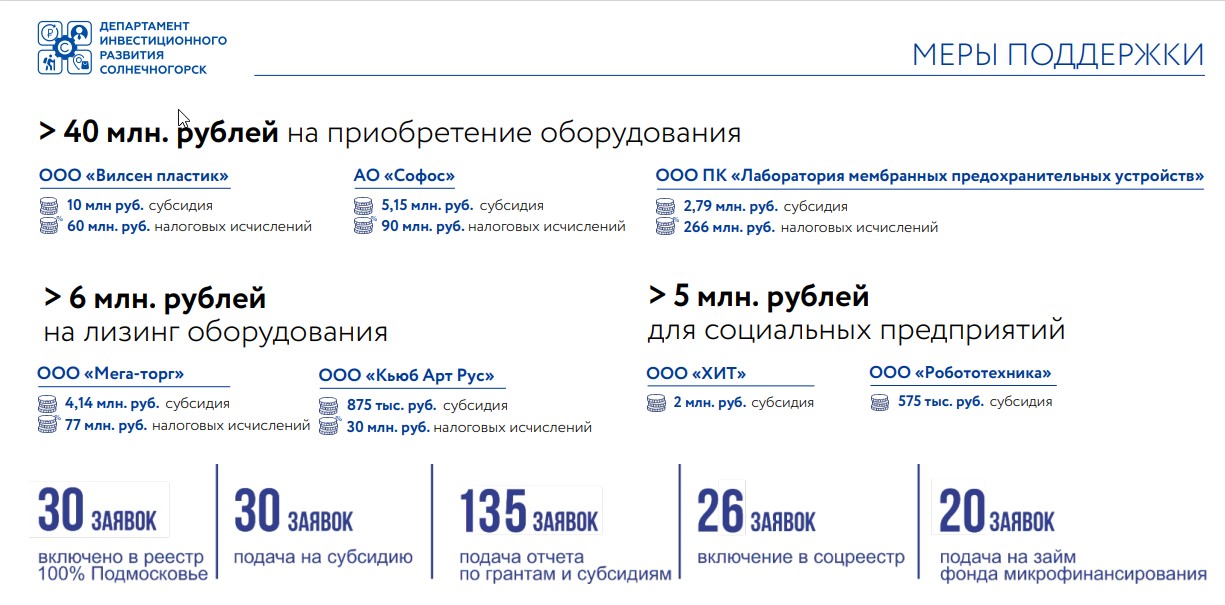The width and height of the screenshot is (1225, 605).
Task: Click coin icon beside 2,79 млн. руб. субсидия
Action: tap(665, 207)
